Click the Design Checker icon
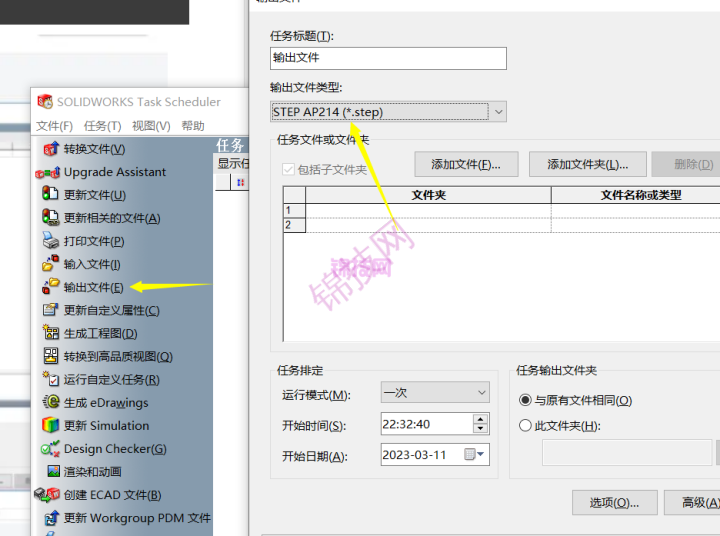This screenshot has height=536, width=720. click(x=50, y=448)
